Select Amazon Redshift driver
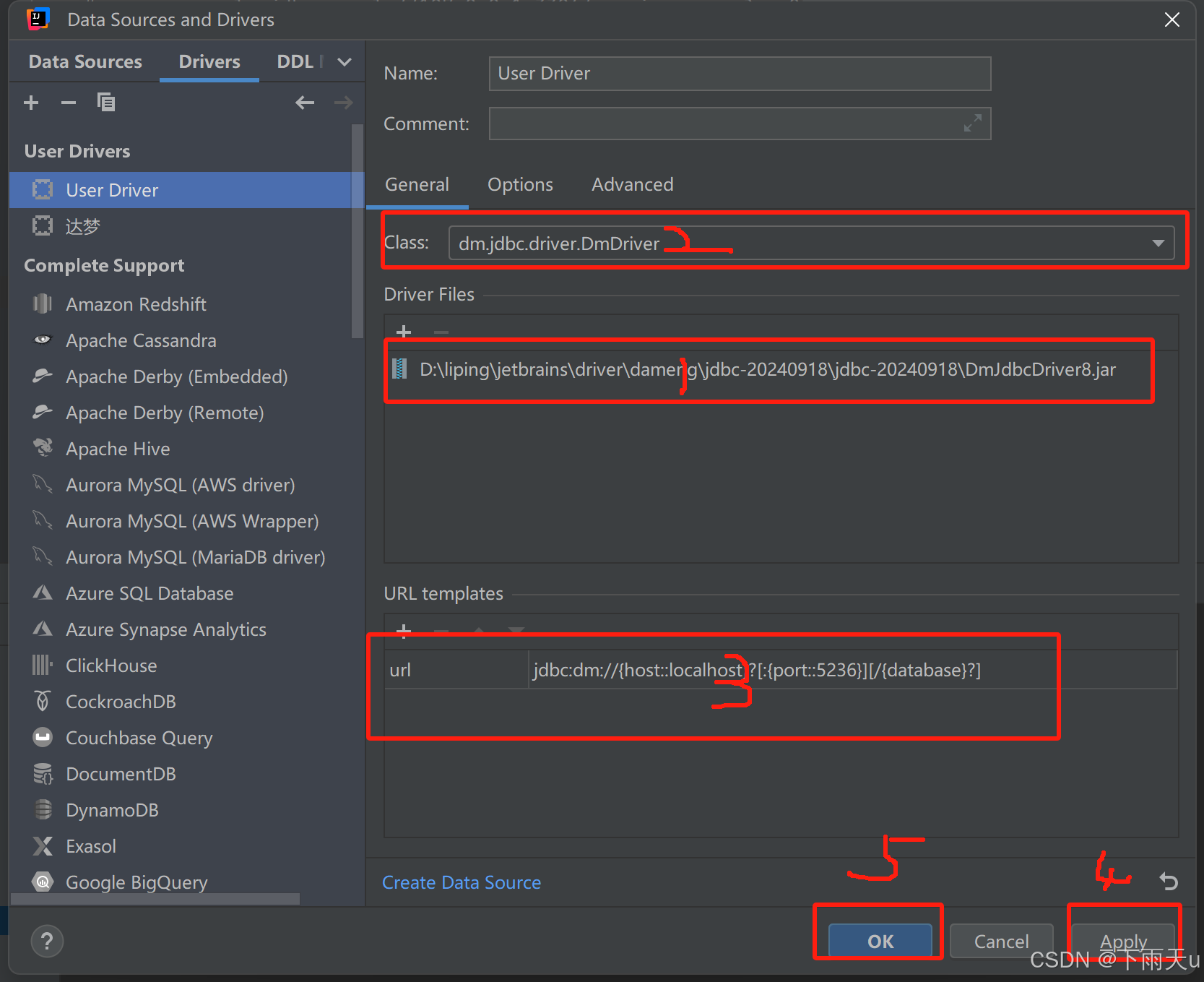The image size is (1204, 982). [x=181, y=303]
